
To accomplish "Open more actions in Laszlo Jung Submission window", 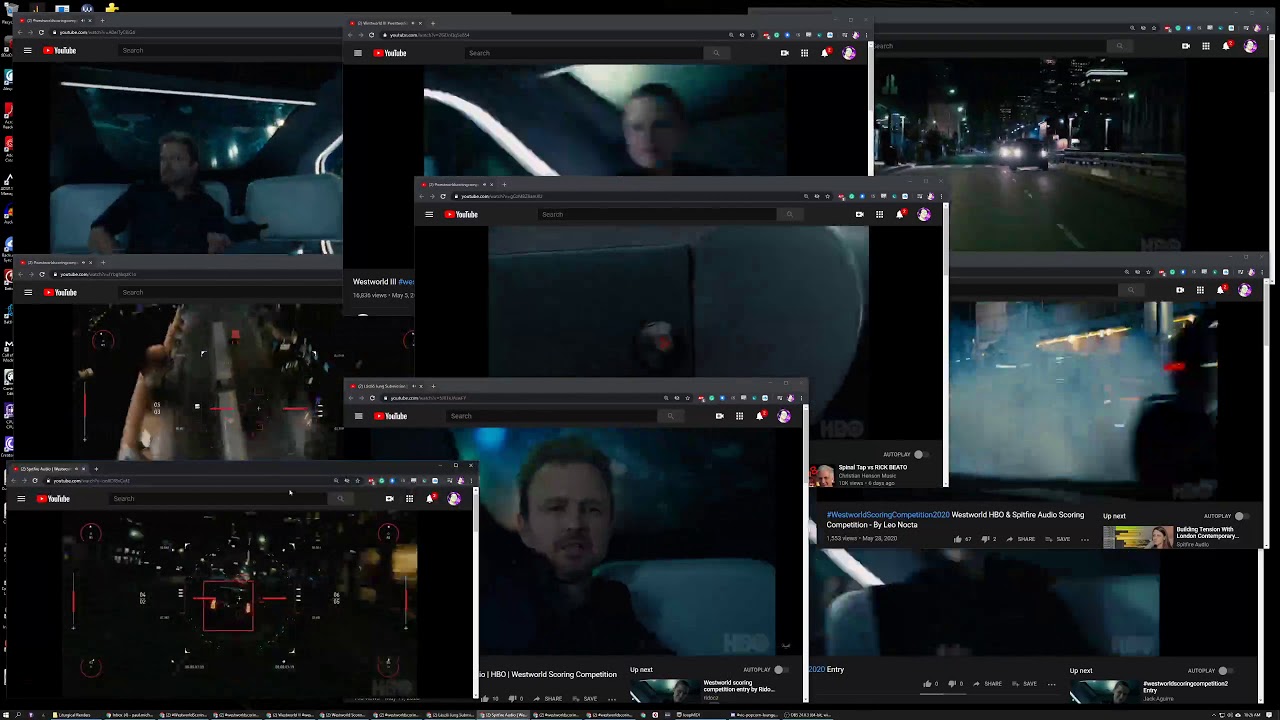I will point(612,699).
